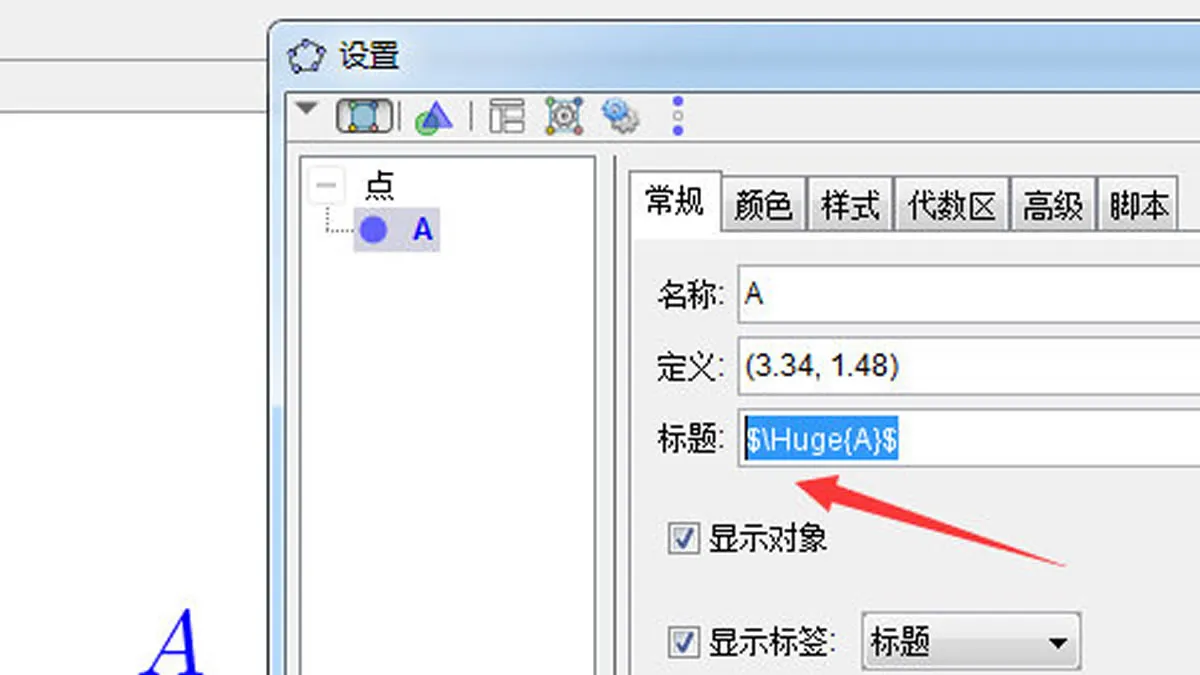Open the Advanced gear settings icon
The image size is (1200, 675).
620,116
